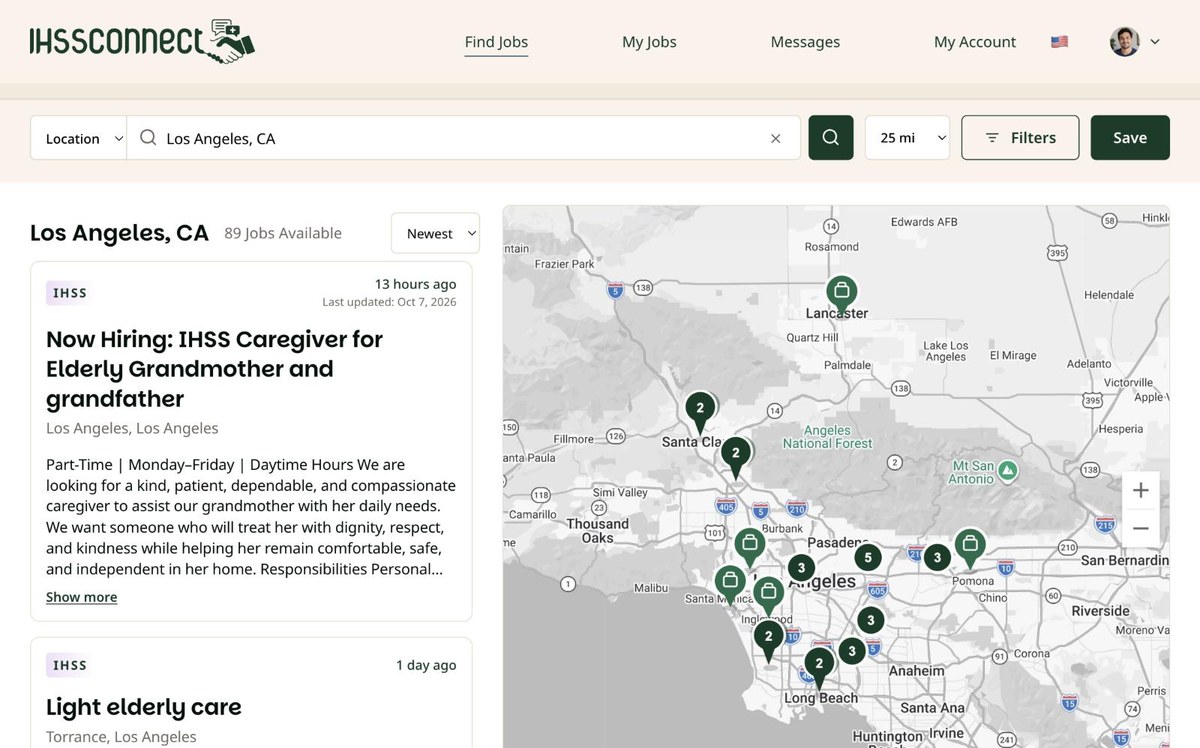This screenshot has height=748, width=1200.
Task: Select the Lancaster job map pin
Action: 842,294
